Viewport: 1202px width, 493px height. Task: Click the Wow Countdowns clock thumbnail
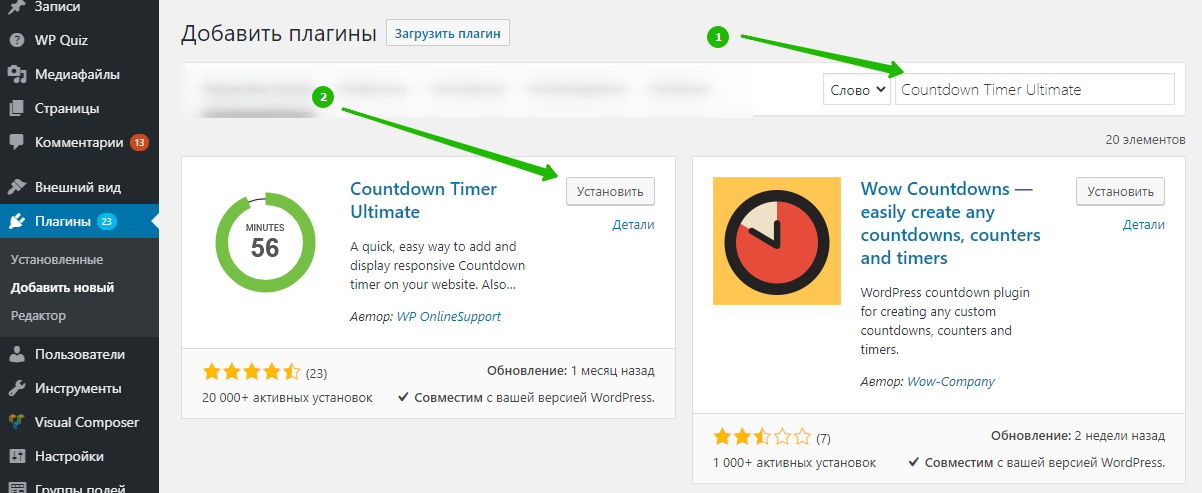[776, 241]
